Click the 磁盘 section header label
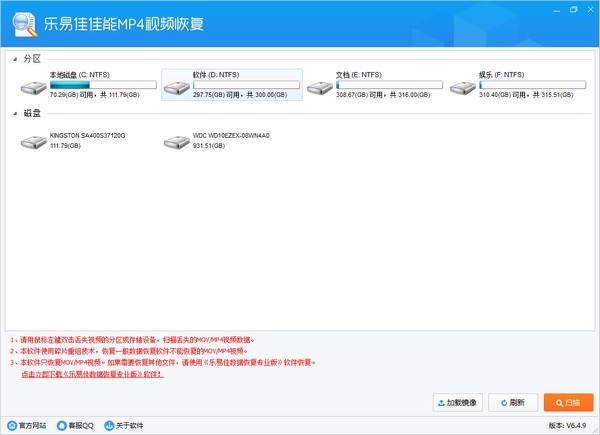This screenshot has width=600, height=435. 32,113
